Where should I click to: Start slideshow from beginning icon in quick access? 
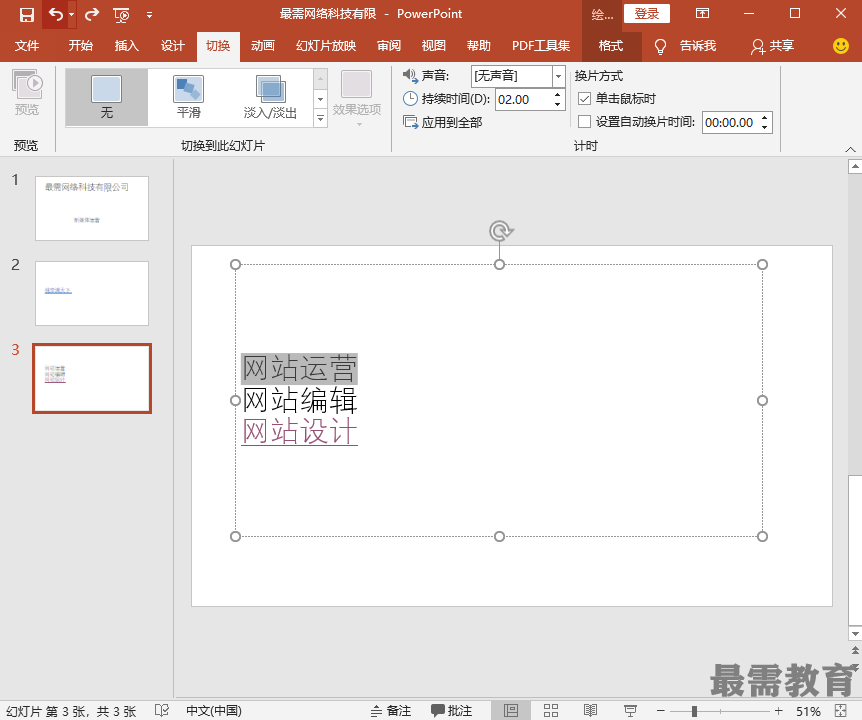pos(121,15)
